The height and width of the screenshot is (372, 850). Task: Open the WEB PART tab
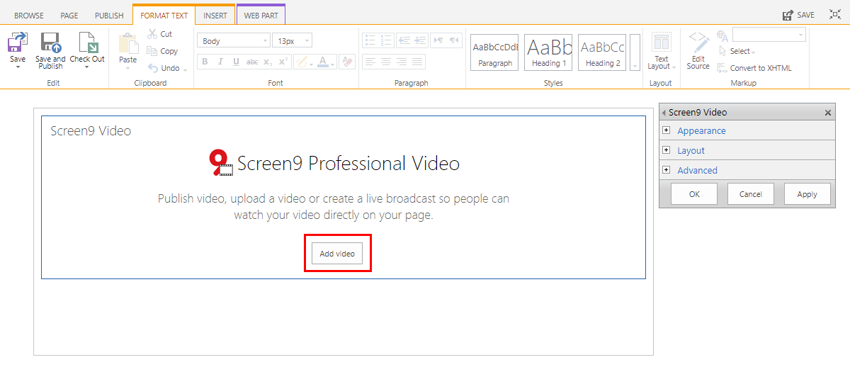pos(261,15)
